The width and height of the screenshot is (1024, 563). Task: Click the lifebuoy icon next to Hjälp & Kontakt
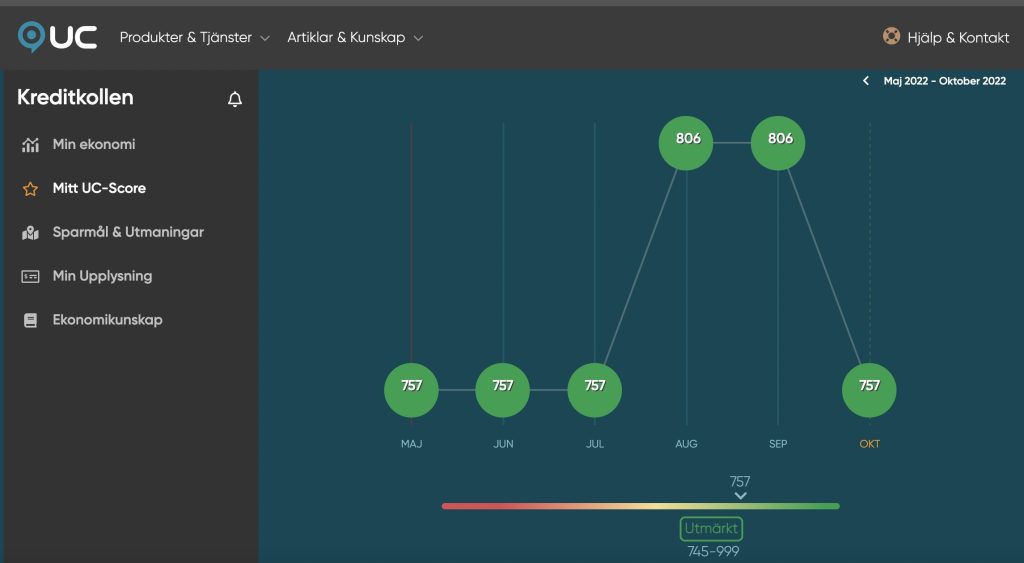pos(891,36)
